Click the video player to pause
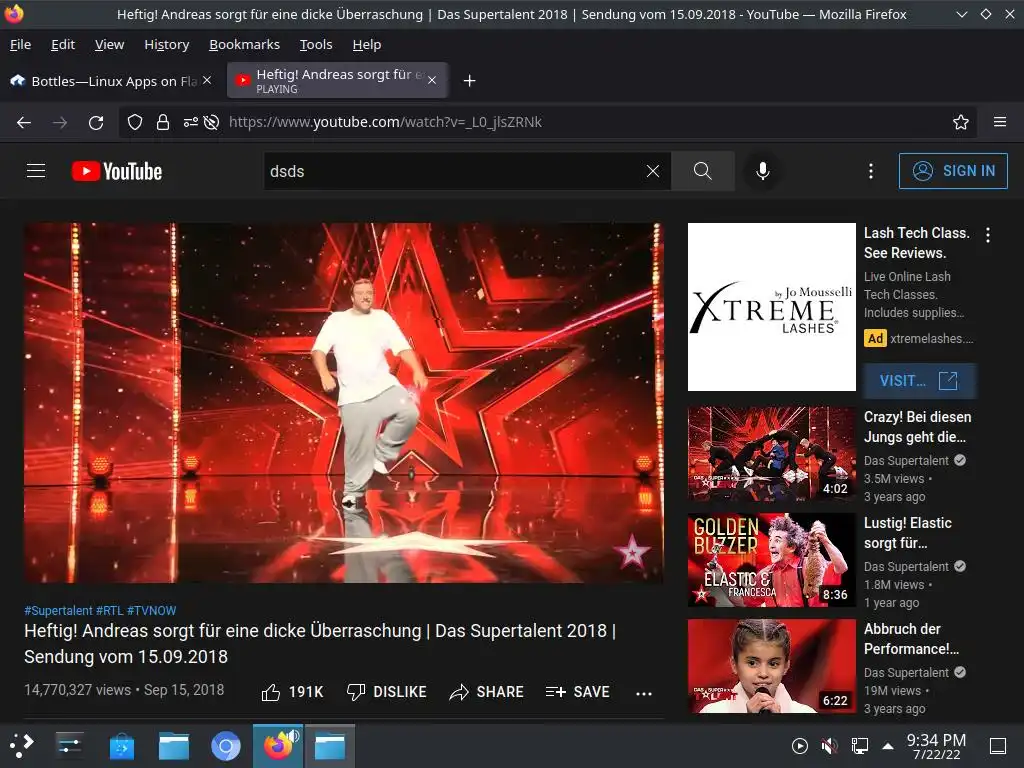The height and width of the screenshot is (768, 1024). click(x=344, y=402)
